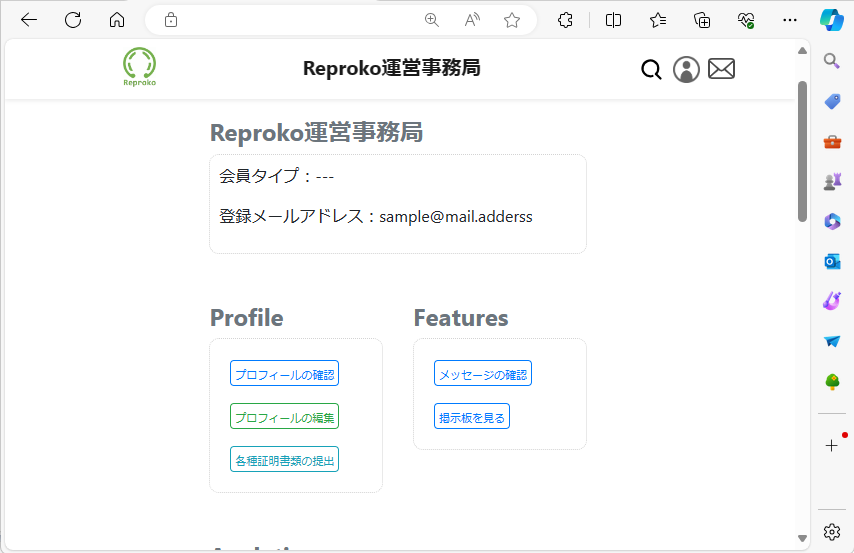The width and height of the screenshot is (854, 553).
Task: Open Outlook from the Edge sidebar
Action: point(832,261)
